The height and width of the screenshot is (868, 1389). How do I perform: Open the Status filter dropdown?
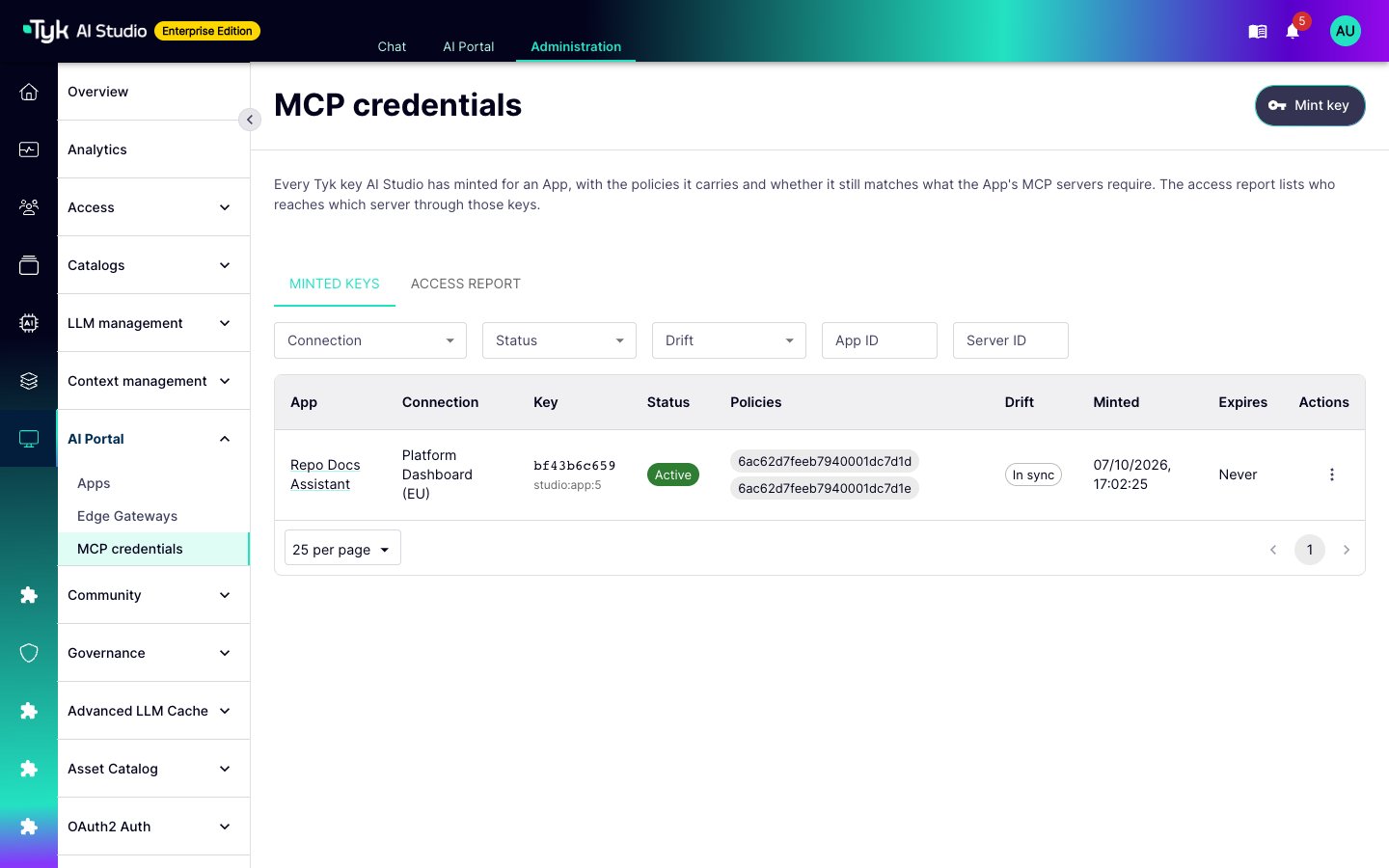[559, 340]
